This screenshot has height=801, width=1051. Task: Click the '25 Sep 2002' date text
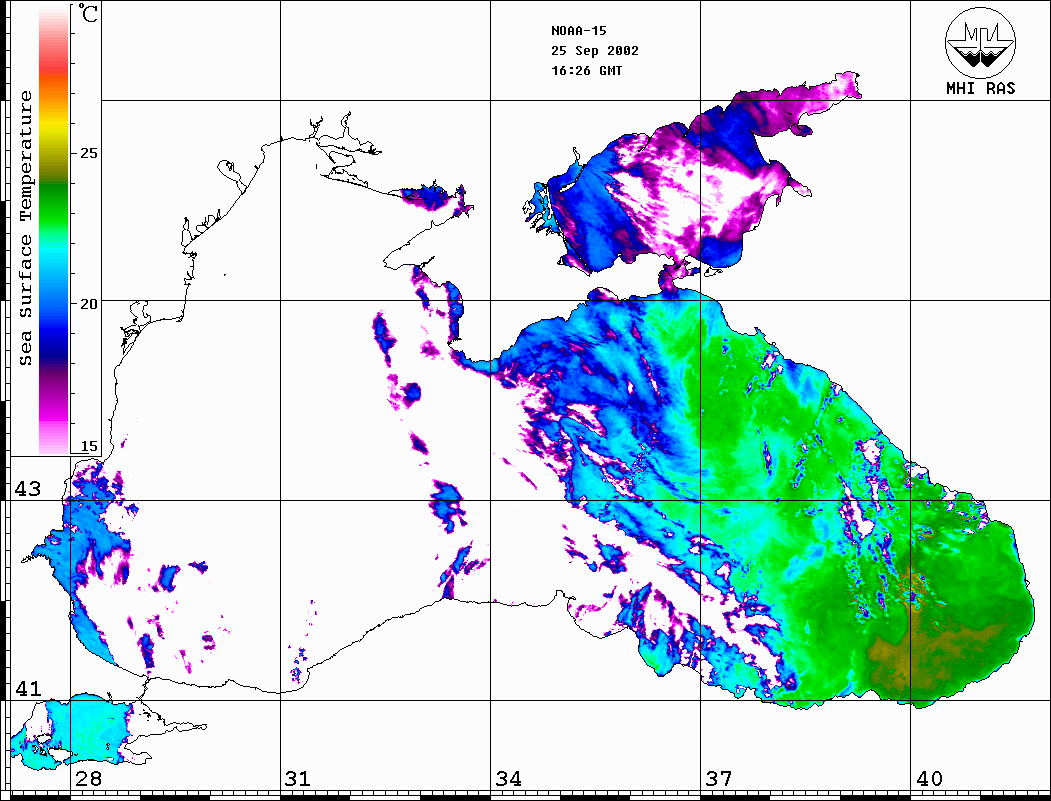[595, 51]
